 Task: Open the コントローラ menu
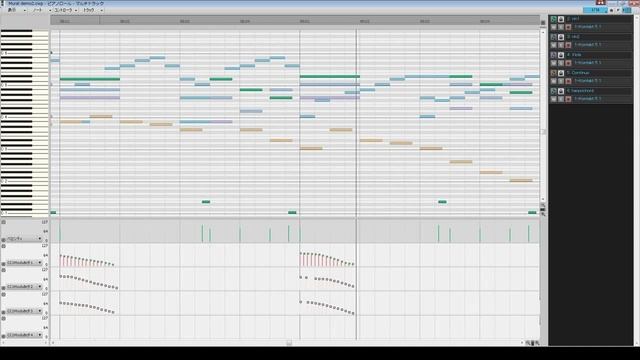(66, 10)
